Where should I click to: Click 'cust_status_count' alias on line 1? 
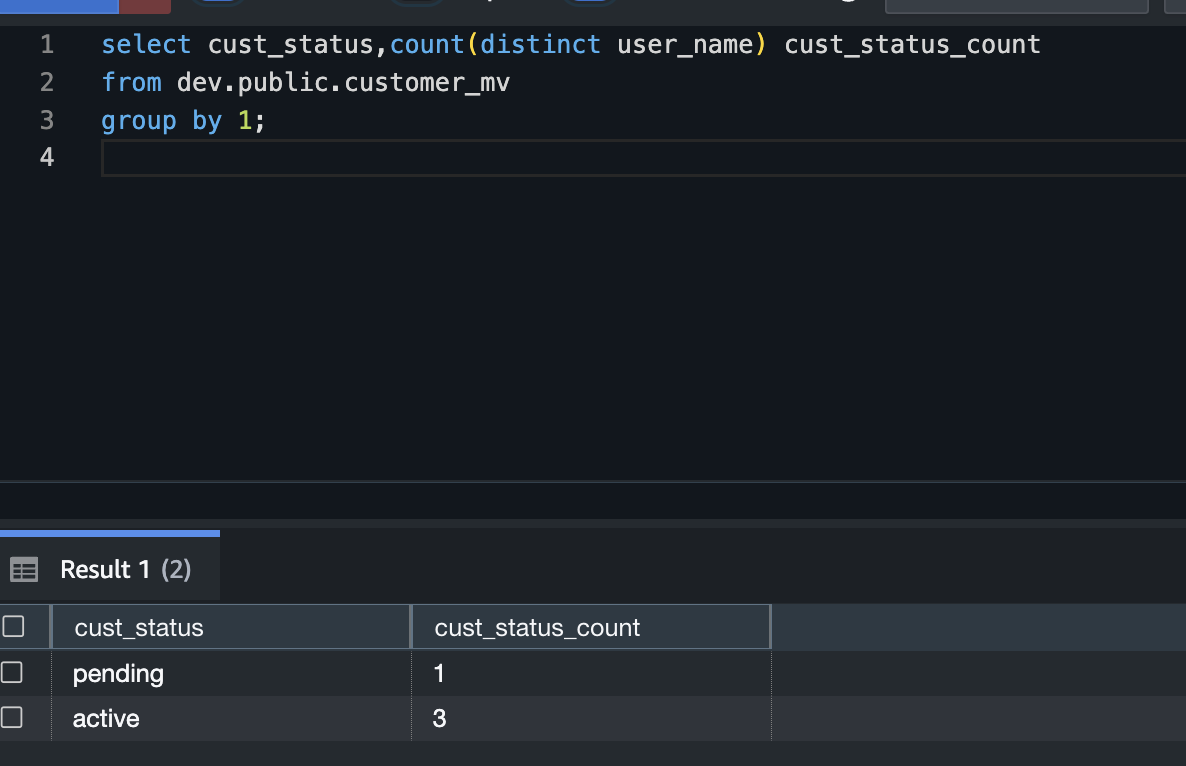pos(912,45)
